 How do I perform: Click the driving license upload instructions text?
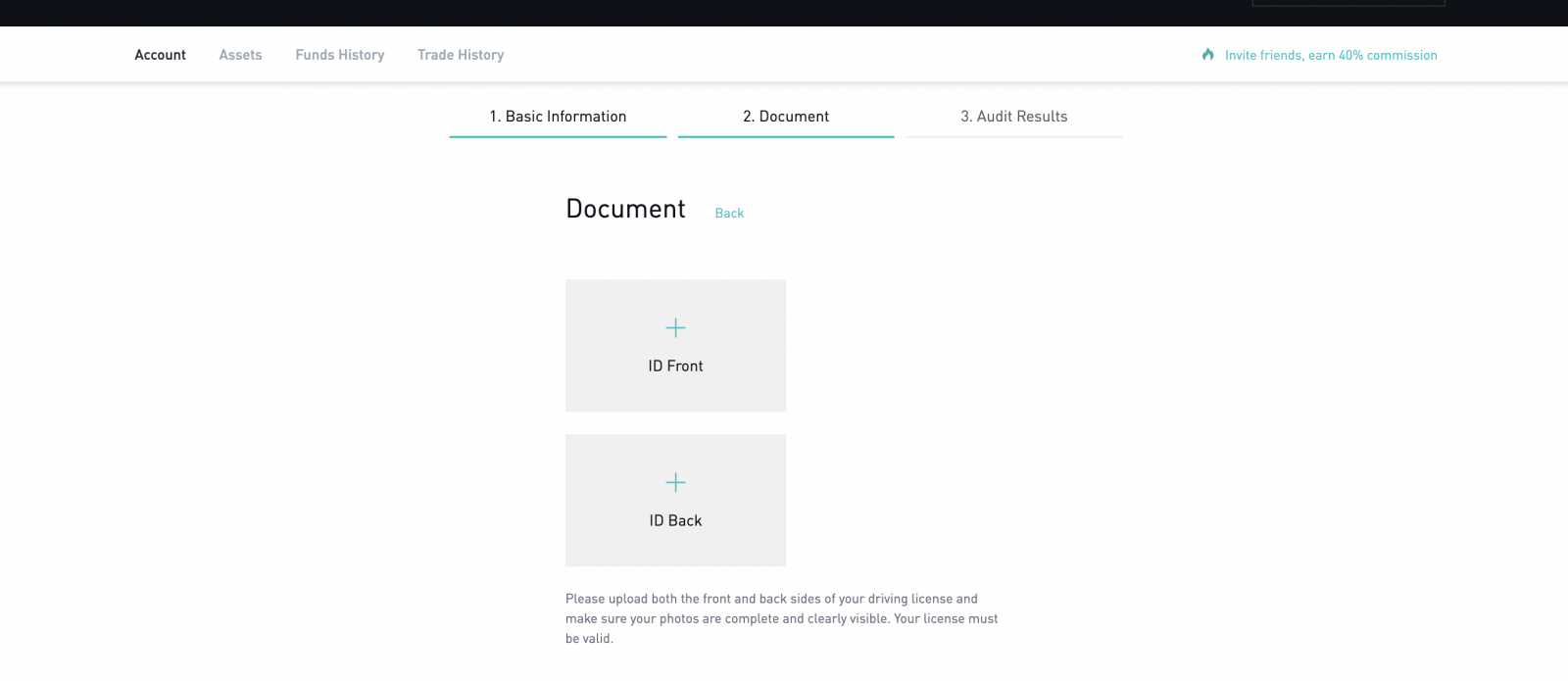click(x=781, y=618)
